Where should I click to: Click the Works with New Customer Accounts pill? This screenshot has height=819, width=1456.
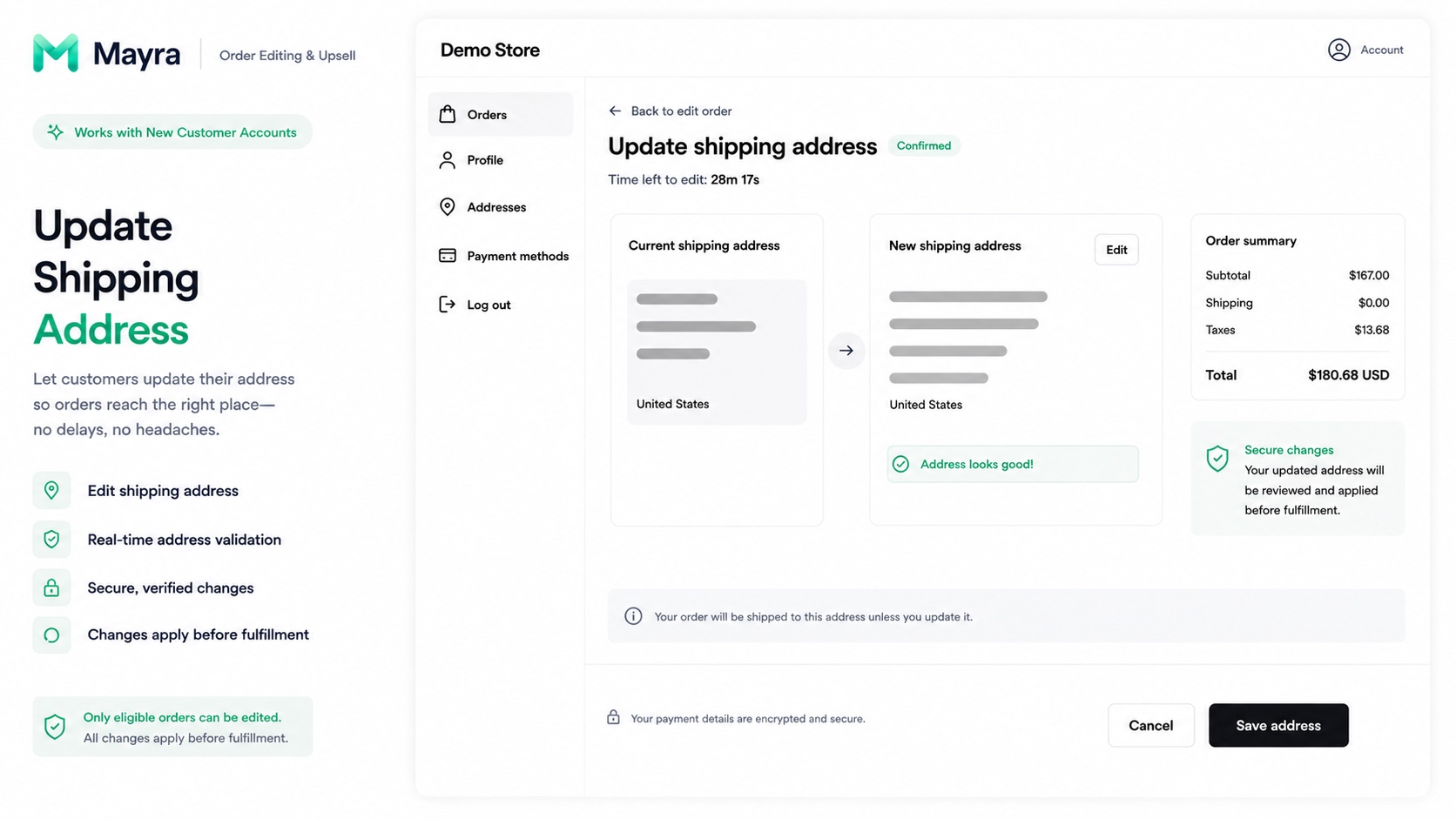[172, 131]
